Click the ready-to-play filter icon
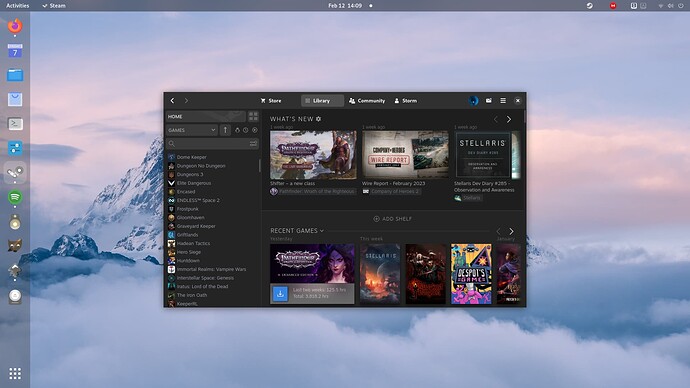This screenshot has height=388, width=690. (x=237, y=130)
